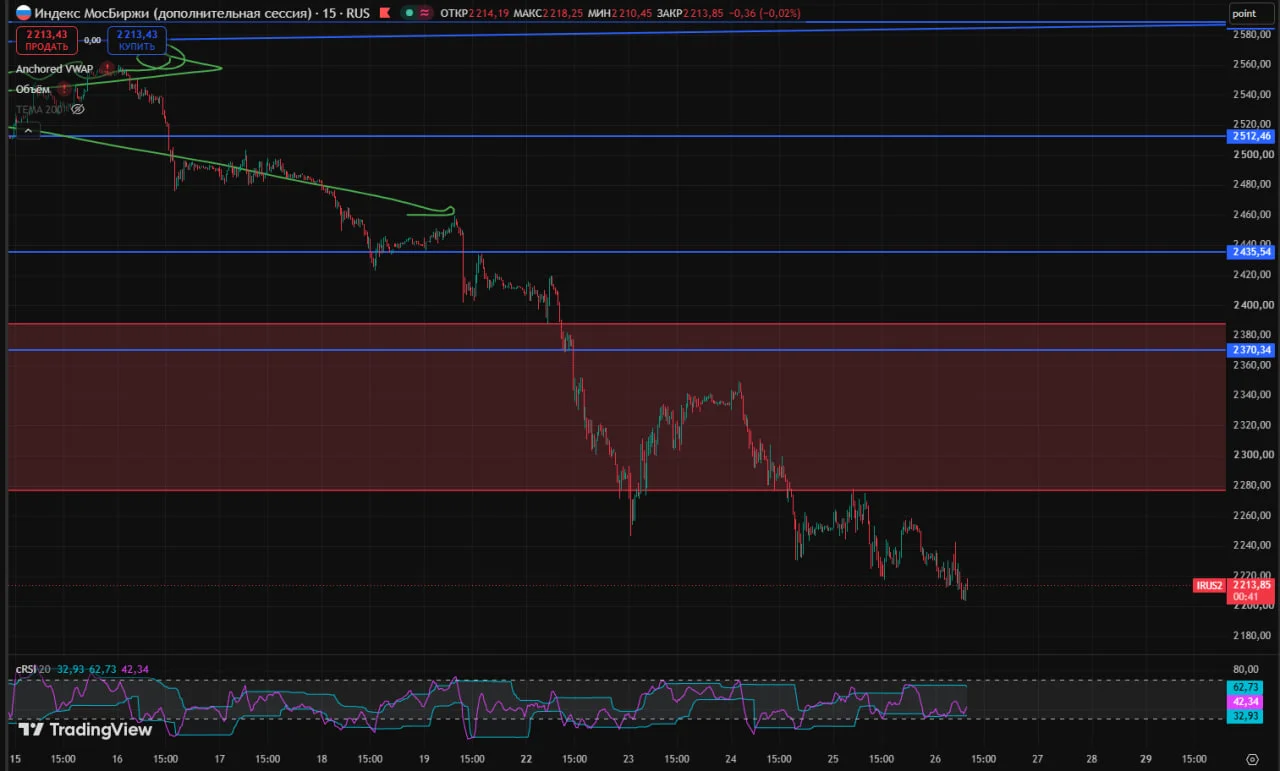Select the 2435,54 horizontal line price label
The height and width of the screenshot is (771, 1280).
[x=1252, y=252]
